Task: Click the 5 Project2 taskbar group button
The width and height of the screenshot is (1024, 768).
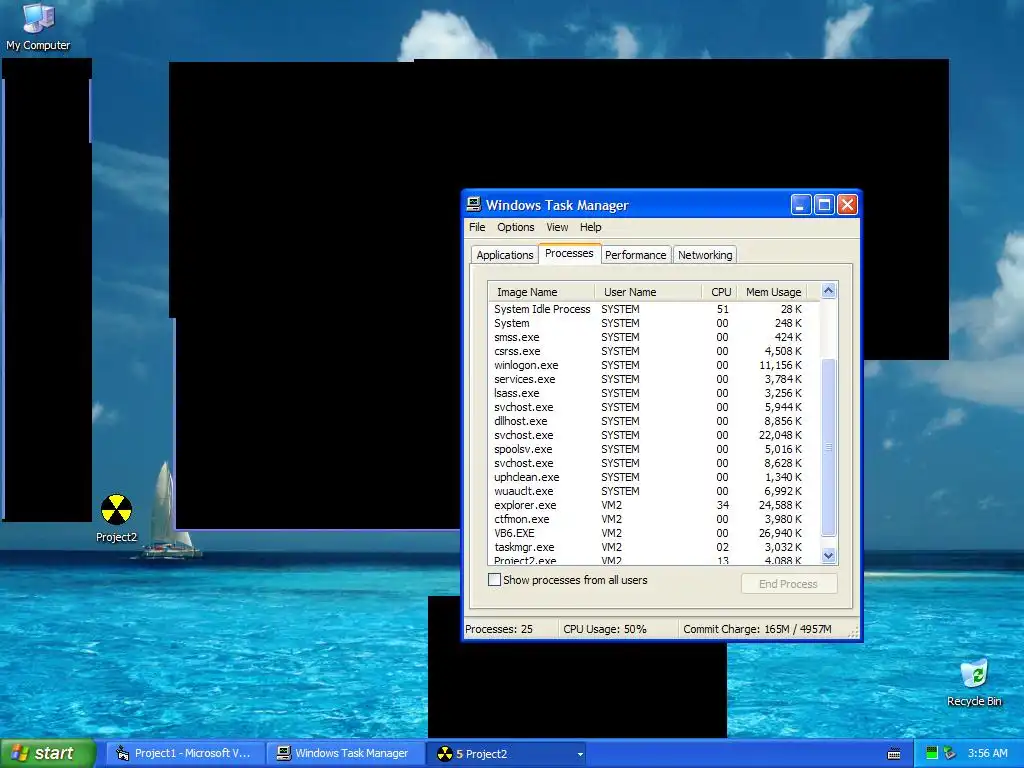Action: [506, 754]
